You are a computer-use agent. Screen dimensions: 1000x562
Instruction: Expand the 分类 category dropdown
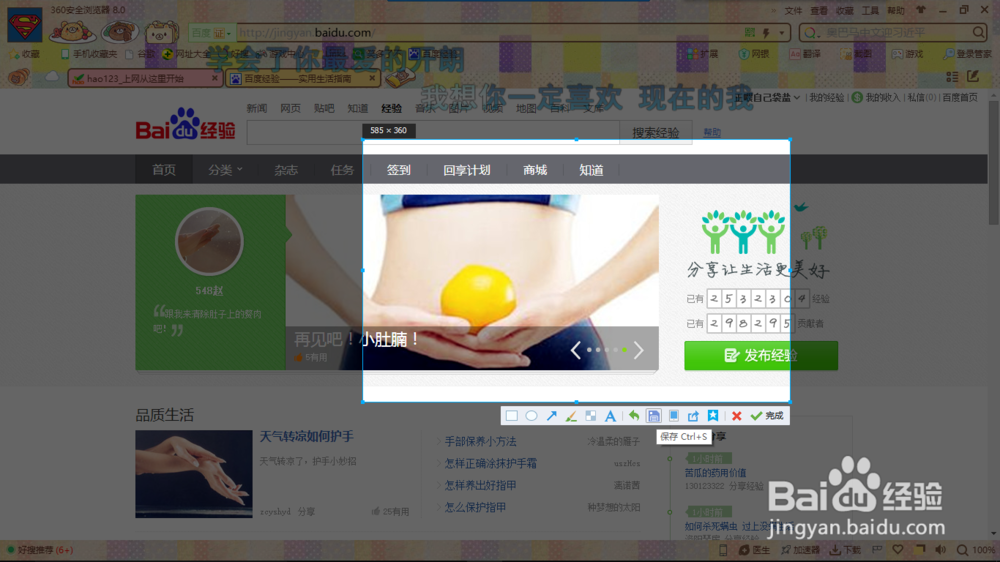(224, 170)
